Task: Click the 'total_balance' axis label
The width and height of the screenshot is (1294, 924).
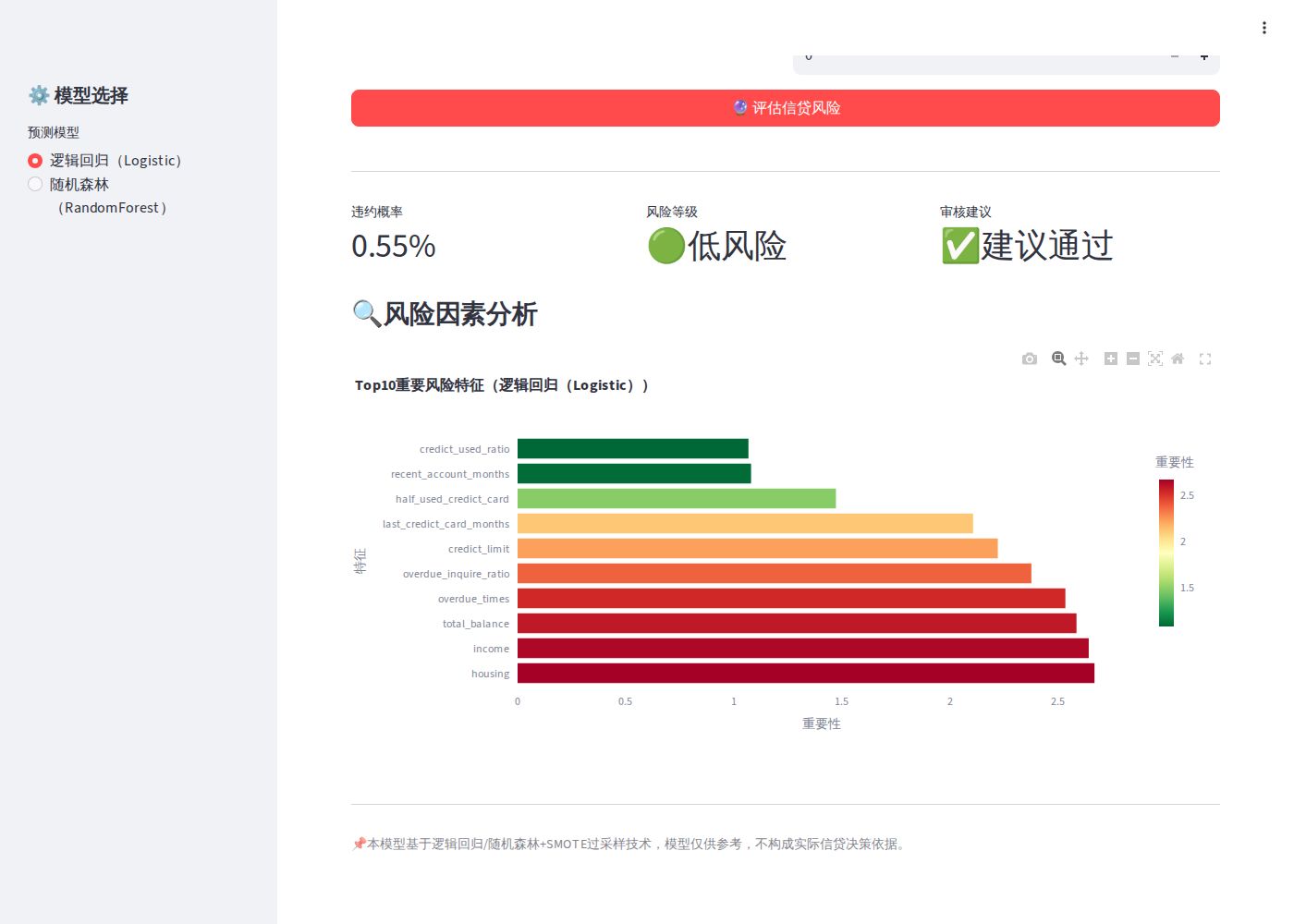Action: click(x=475, y=624)
